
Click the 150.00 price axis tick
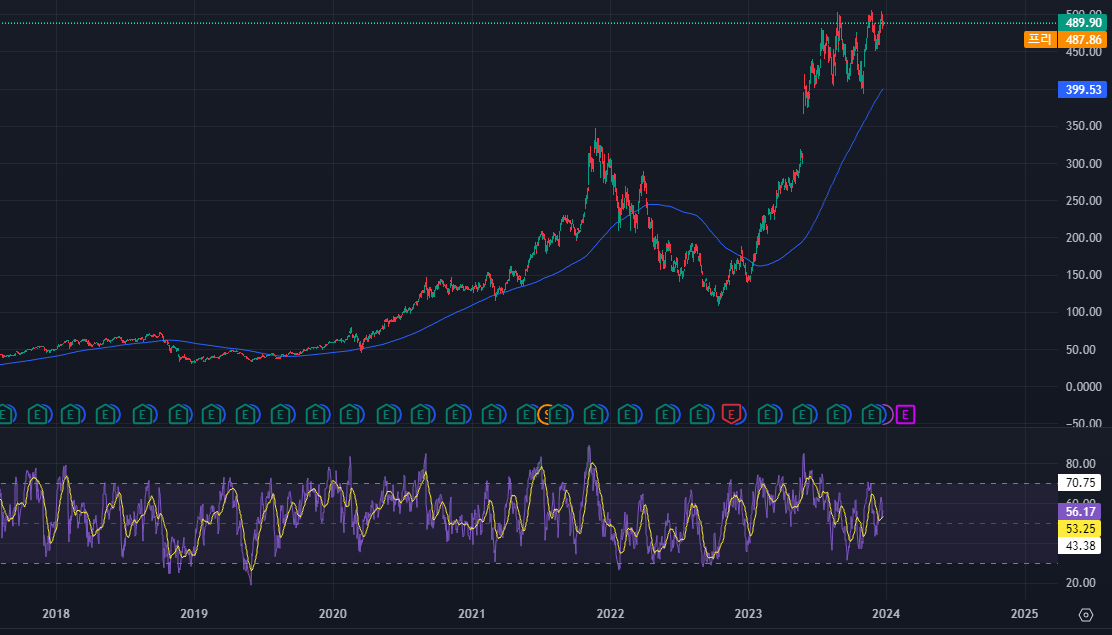coord(1084,275)
